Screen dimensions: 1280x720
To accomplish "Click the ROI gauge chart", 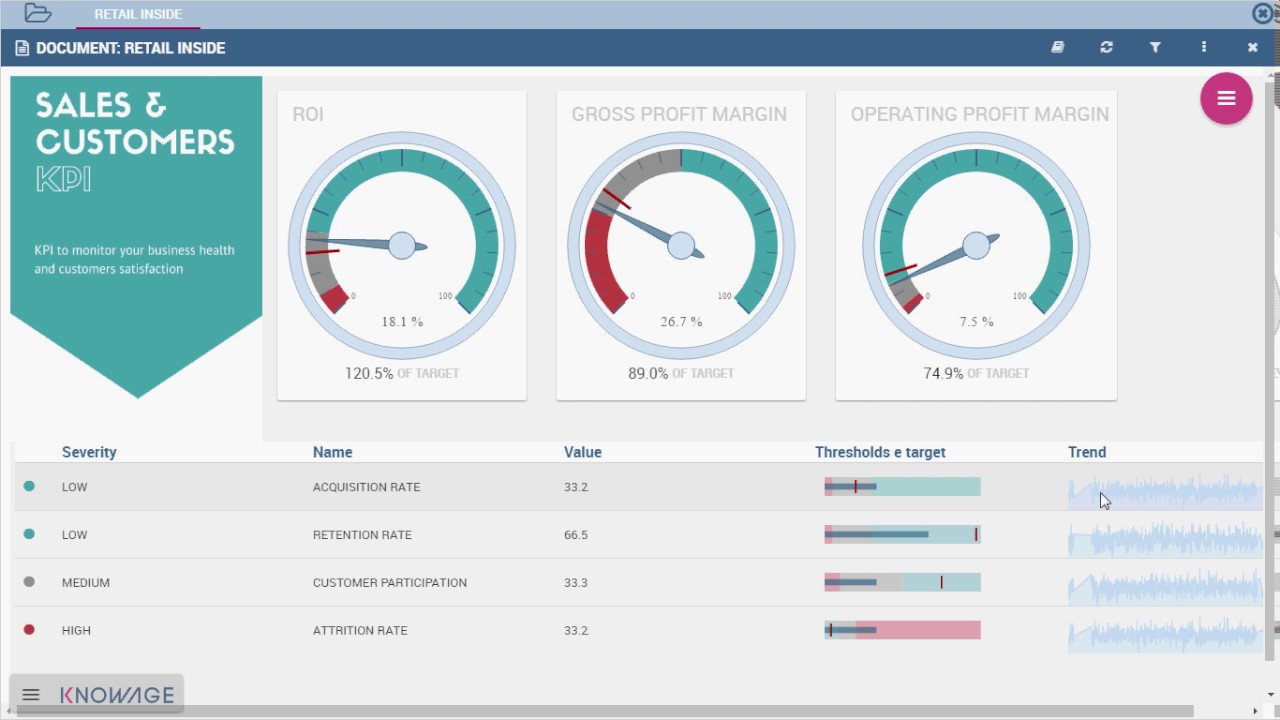I will [x=402, y=246].
